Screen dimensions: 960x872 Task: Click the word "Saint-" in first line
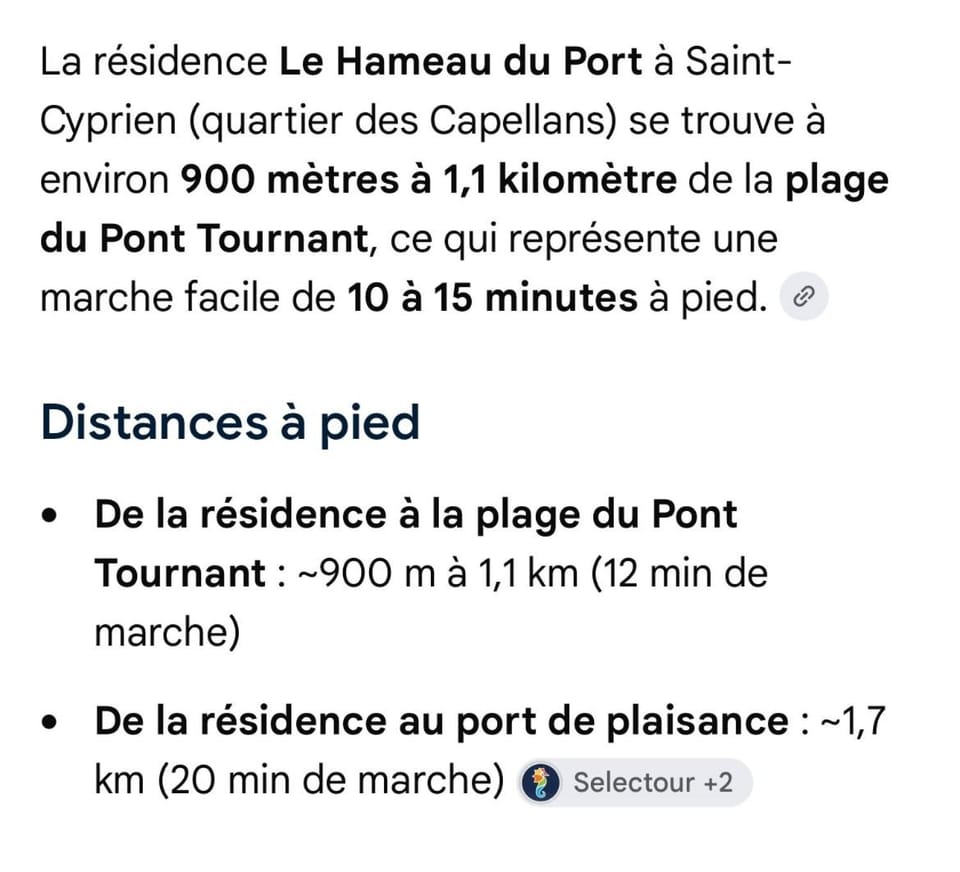(x=738, y=62)
